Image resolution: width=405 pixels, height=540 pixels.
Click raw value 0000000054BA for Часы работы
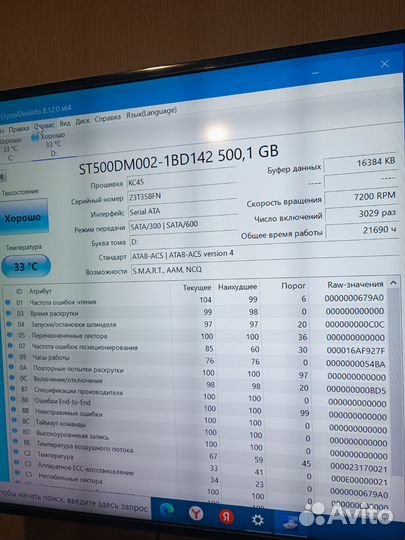coord(356,364)
